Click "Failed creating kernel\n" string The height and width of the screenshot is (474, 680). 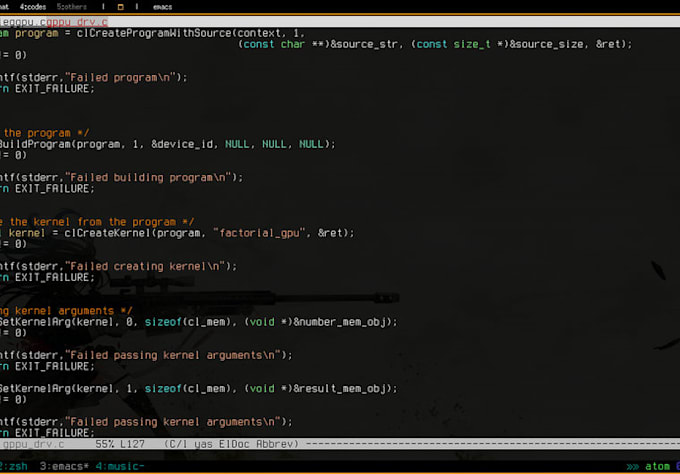(x=145, y=266)
